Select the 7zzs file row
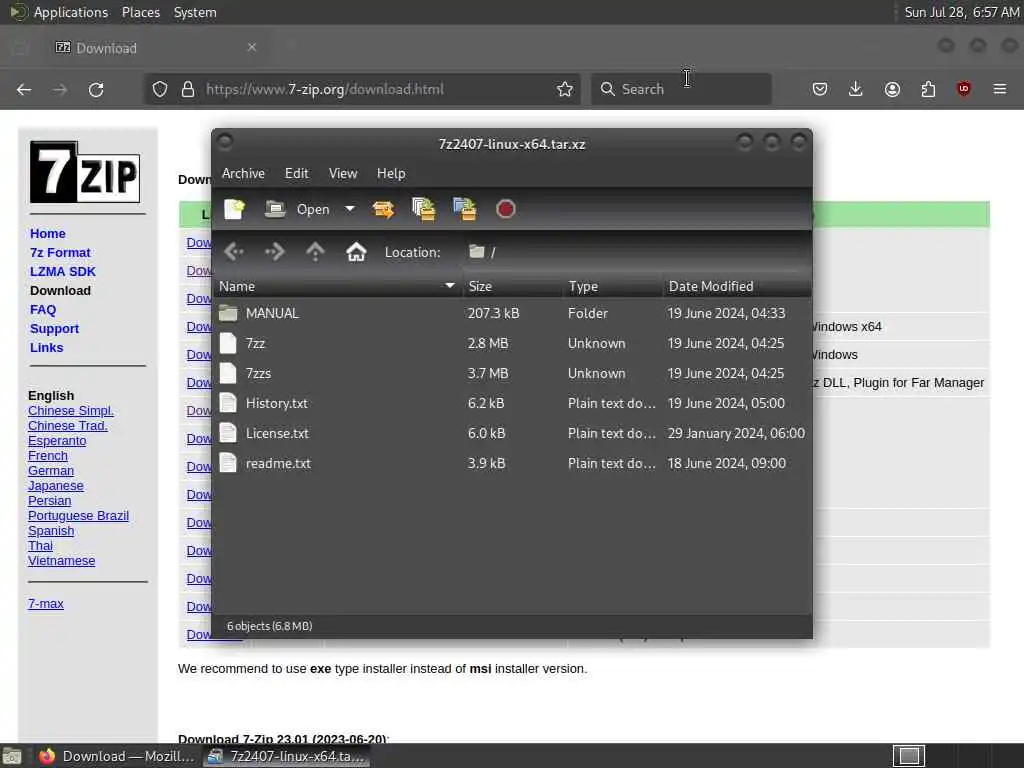This screenshot has width=1024, height=768. click(512, 373)
